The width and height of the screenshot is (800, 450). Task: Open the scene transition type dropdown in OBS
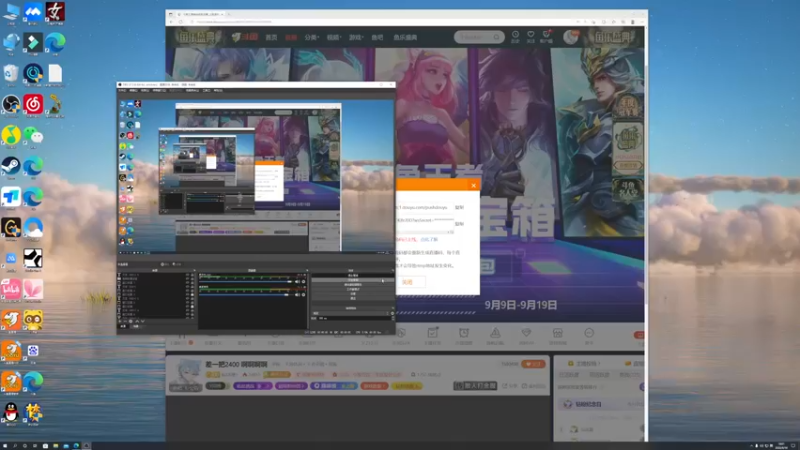pyautogui.click(x=351, y=313)
